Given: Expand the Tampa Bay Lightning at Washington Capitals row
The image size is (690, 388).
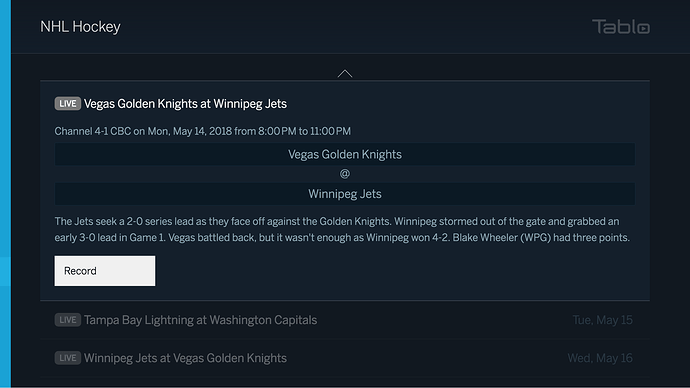Looking at the screenshot, I should (345, 320).
